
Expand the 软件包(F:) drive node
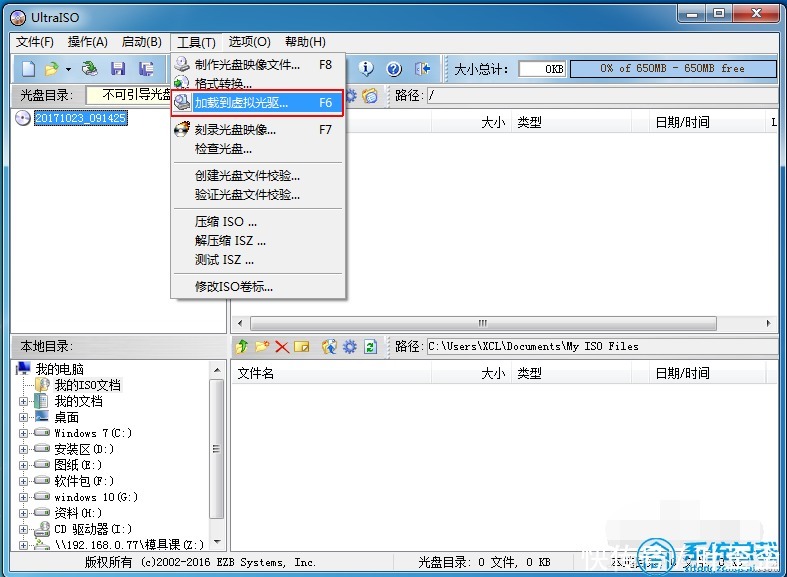coord(23,481)
